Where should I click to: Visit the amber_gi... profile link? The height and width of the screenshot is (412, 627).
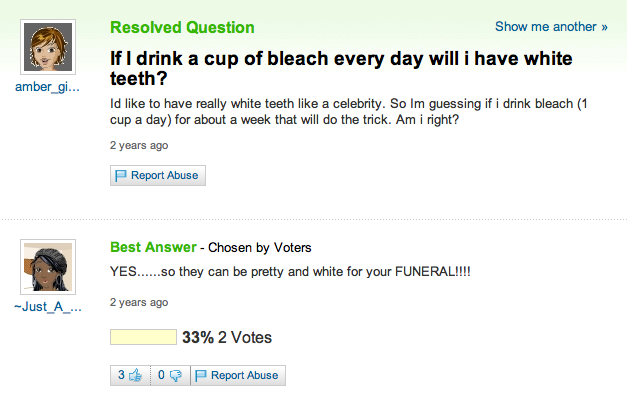click(x=47, y=87)
